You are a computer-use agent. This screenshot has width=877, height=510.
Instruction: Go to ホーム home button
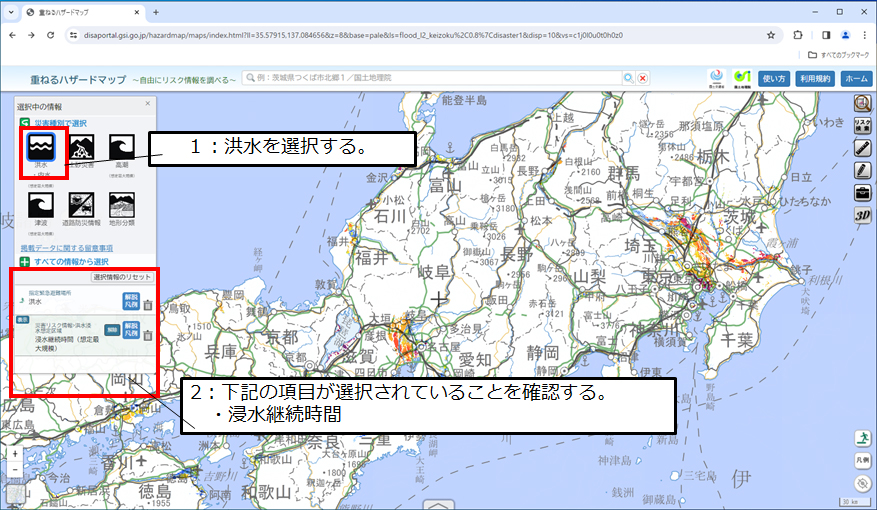coord(856,79)
